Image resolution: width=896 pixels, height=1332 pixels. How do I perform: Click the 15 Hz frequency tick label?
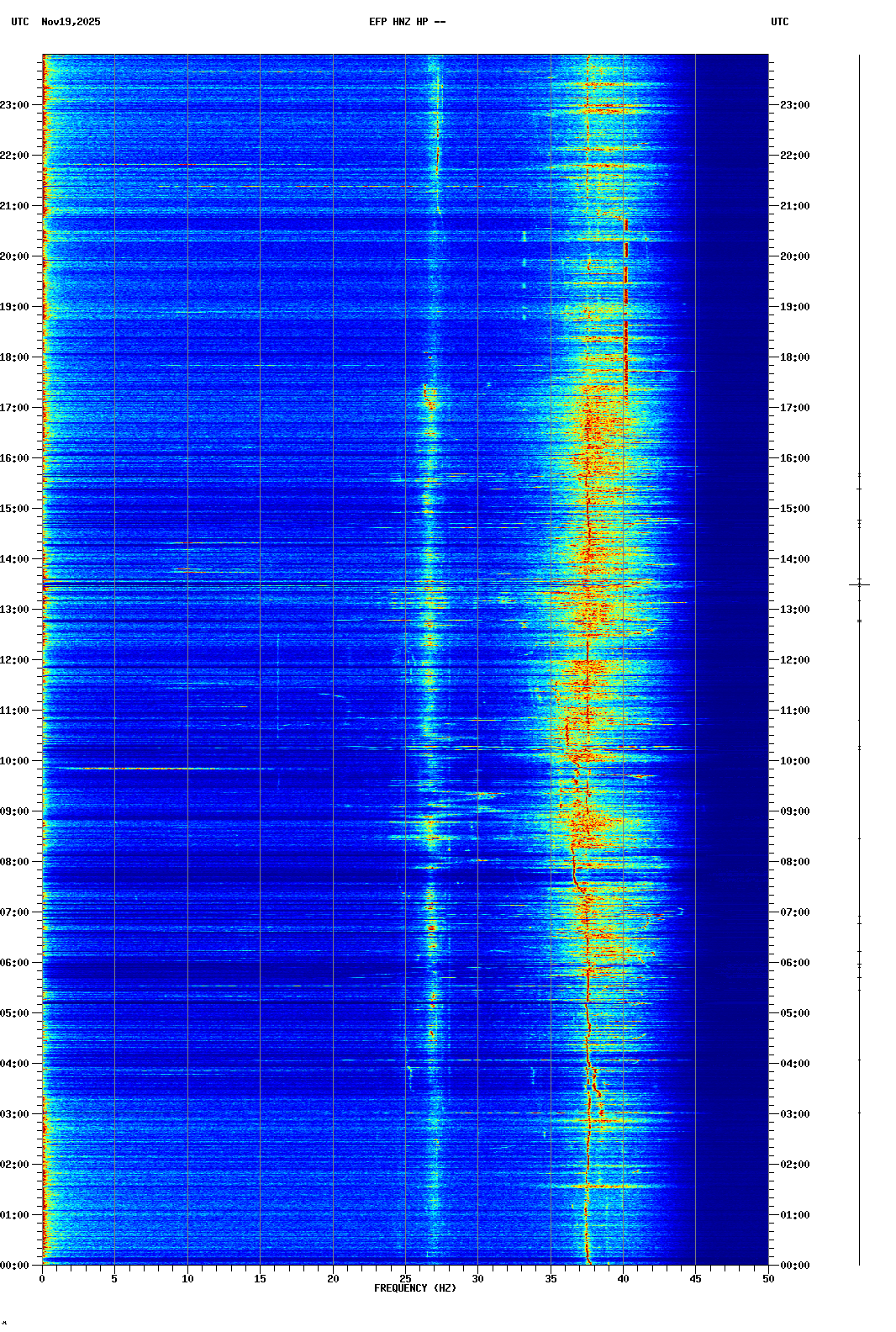260,1279
